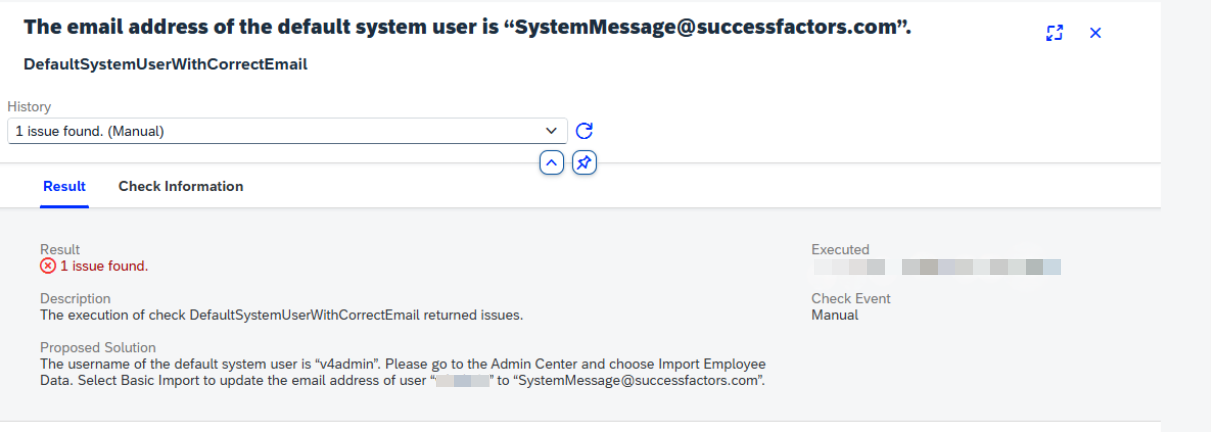Viewport: 1211px width, 432px height.
Task: Click the red '1 issue found.' status text
Action: pyautogui.click(x=104, y=266)
